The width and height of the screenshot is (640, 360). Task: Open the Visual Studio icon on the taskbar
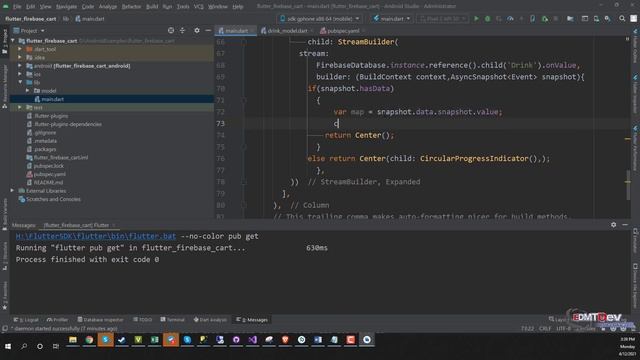click(x=253, y=340)
